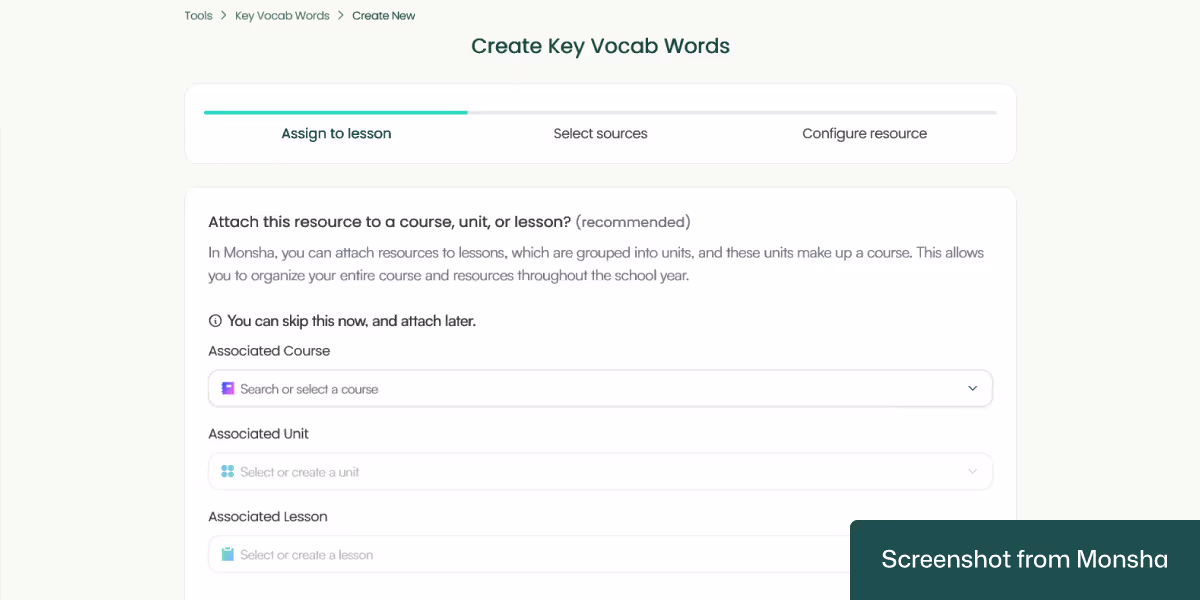Click the Create Key Vocab Words heading
Screen dimensions: 1200x600
coord(600,46)
